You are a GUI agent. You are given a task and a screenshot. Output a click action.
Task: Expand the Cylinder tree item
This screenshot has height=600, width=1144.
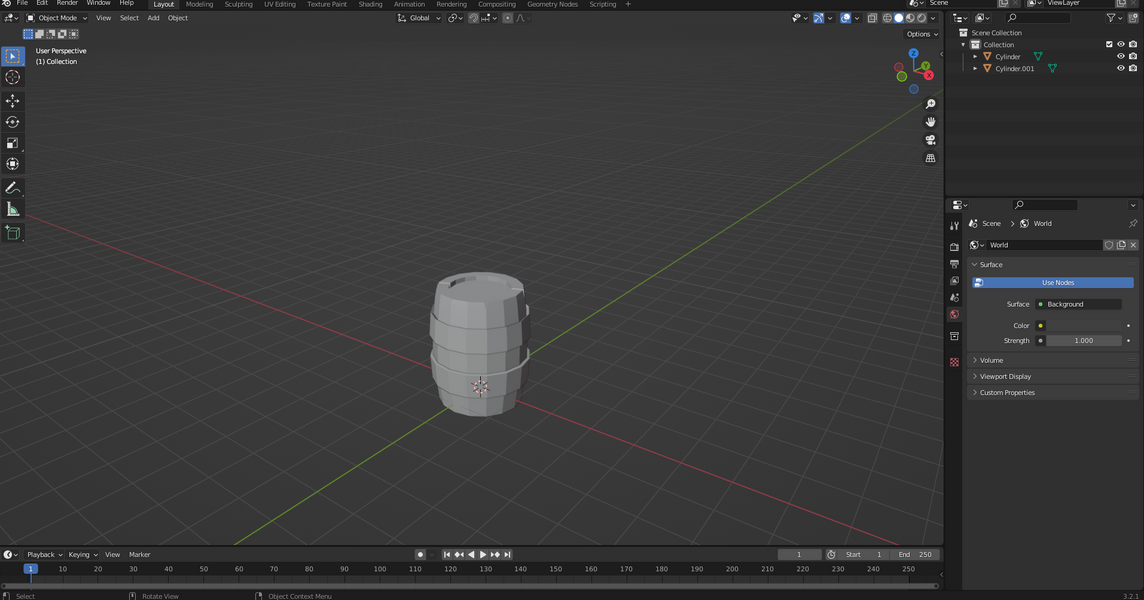point(975,56)
